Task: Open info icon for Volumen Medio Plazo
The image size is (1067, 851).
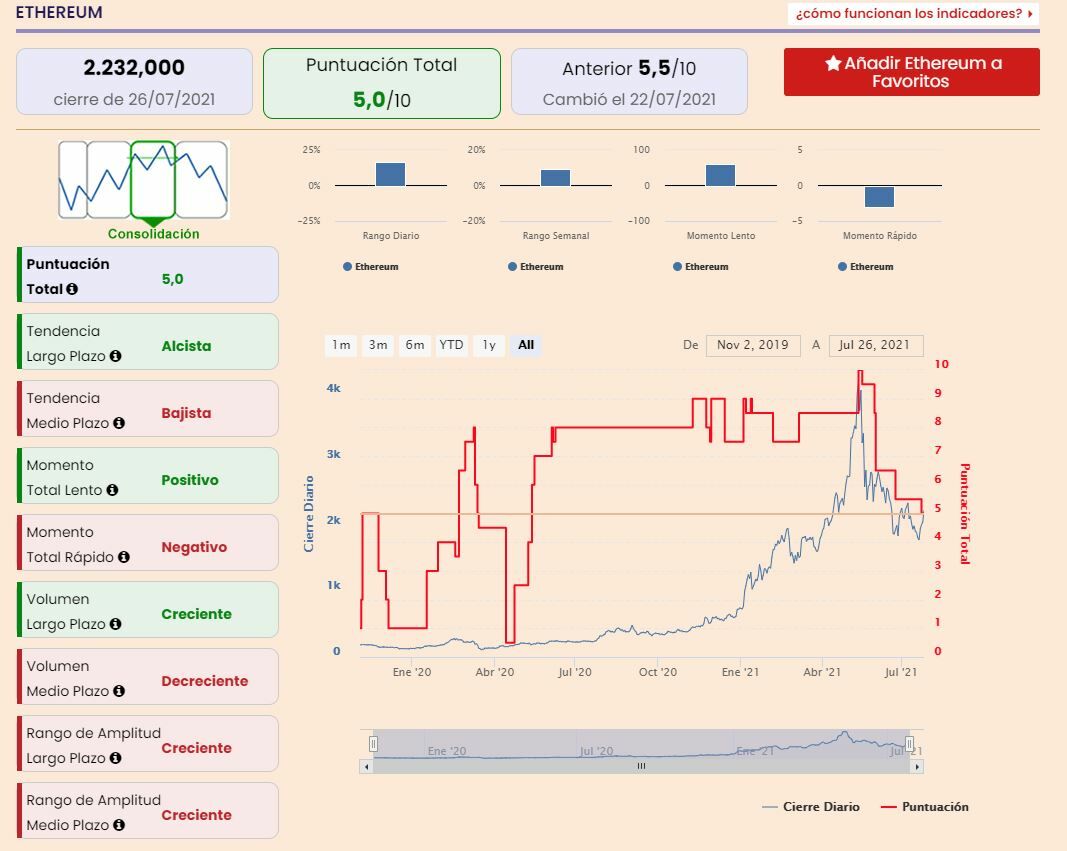Action: 119,691
